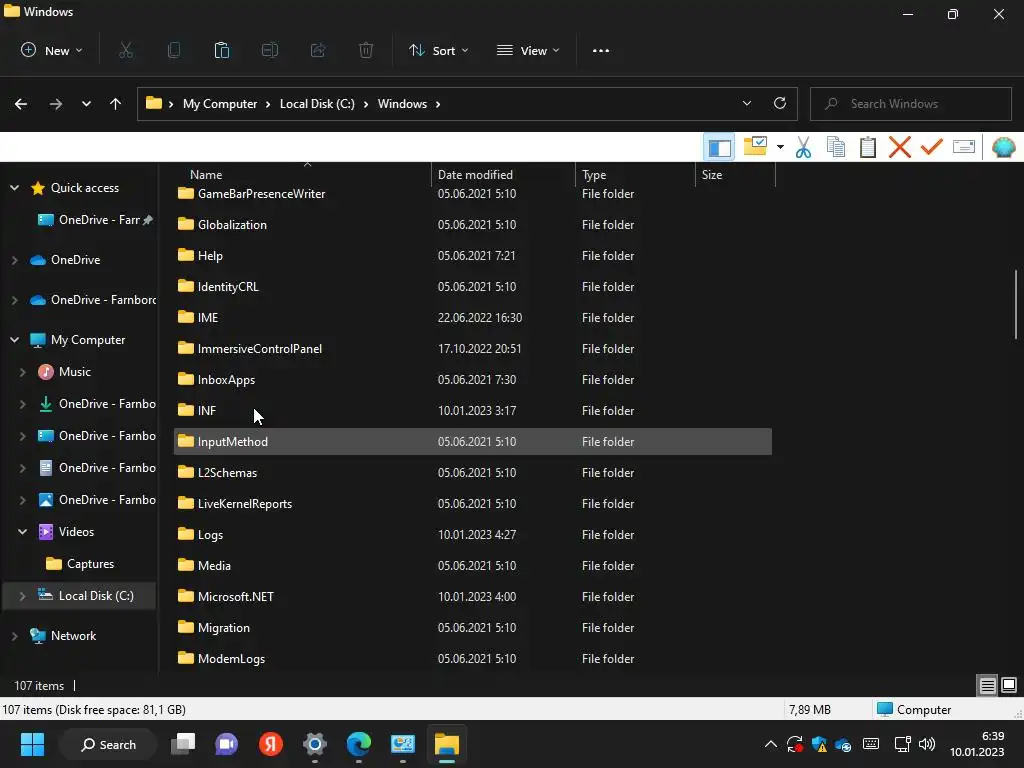The width and height of the screenshot is (1024, 768).
Task: Open Microsoft Edge from the taskbar
Action: pos(359,744)
